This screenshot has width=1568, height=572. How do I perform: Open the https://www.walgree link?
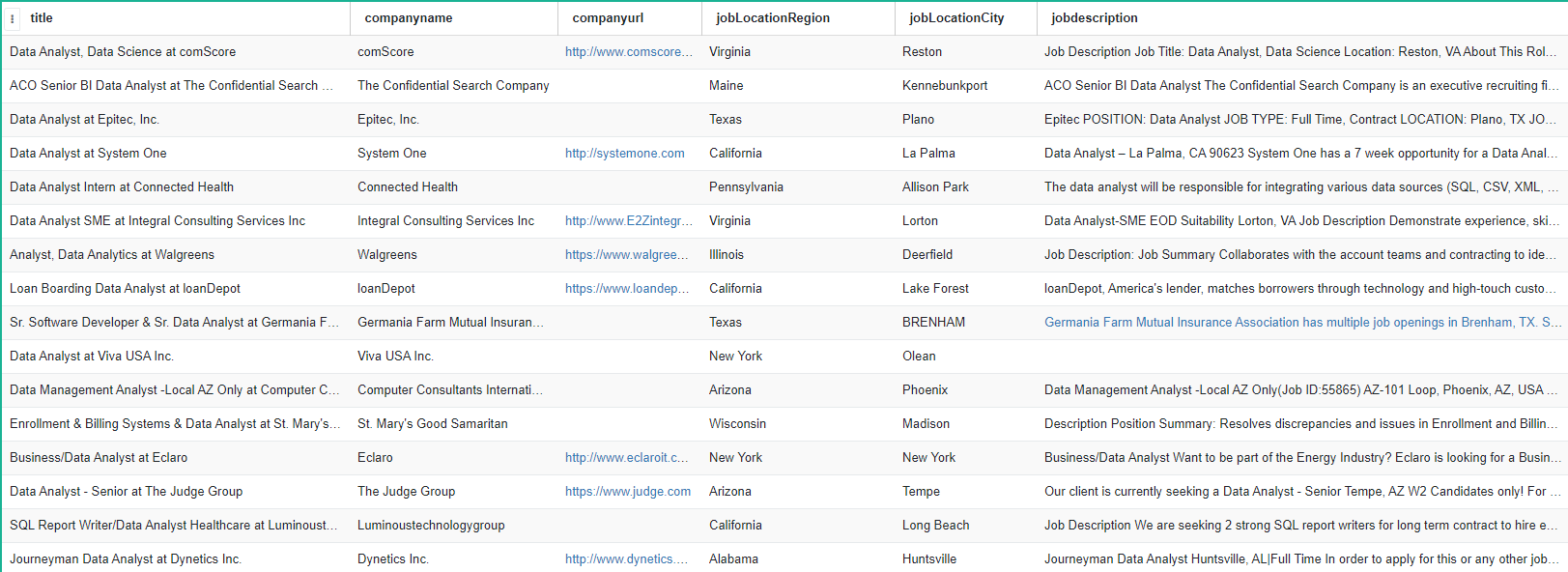[629, 255]
